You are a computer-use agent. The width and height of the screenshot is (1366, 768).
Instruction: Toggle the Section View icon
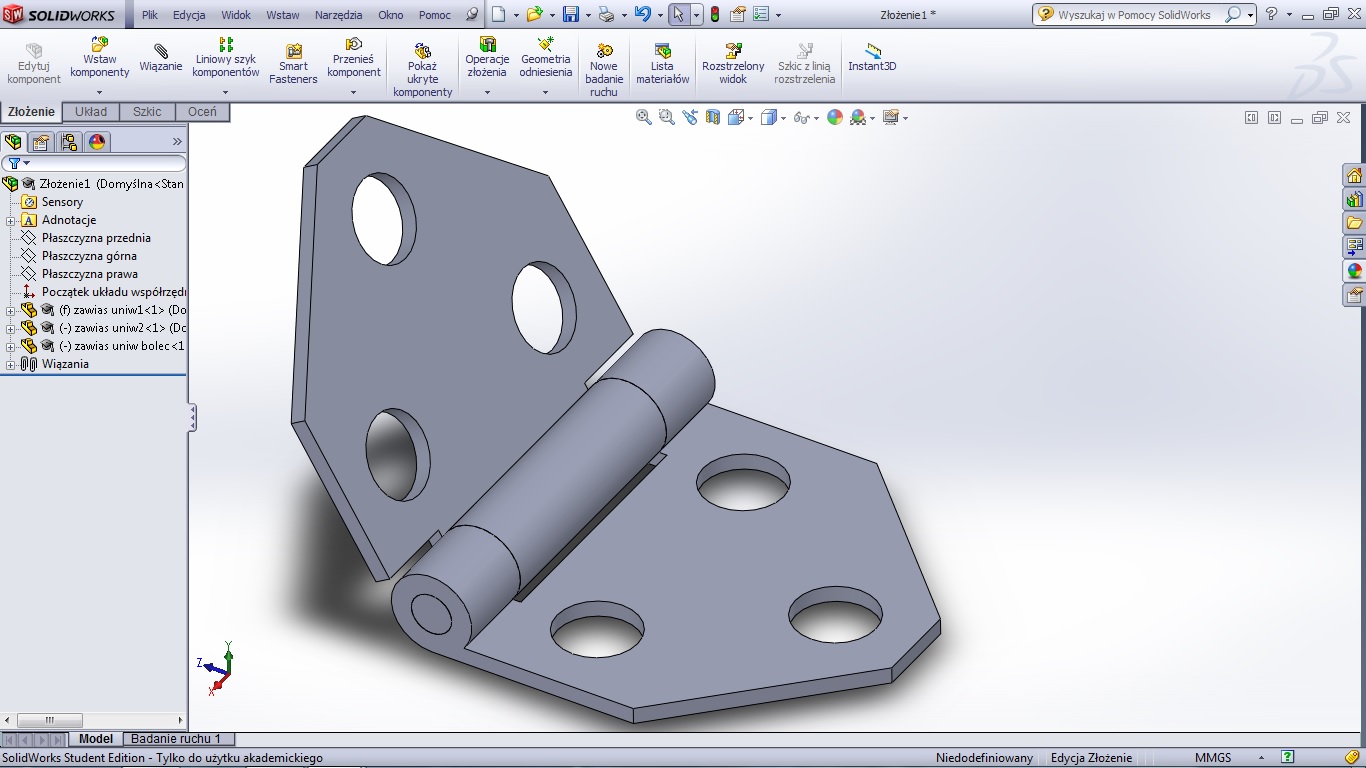click(713, 117)
